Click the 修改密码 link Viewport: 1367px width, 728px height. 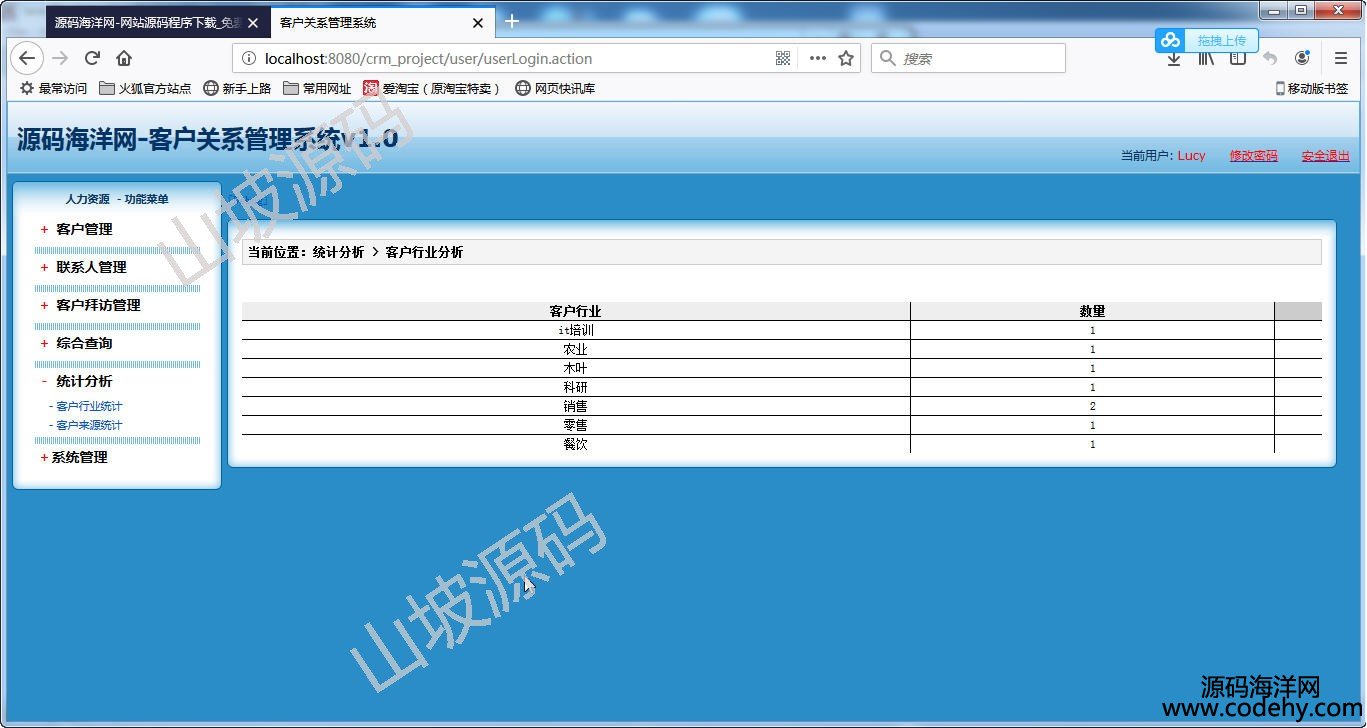pos(1254,156)
